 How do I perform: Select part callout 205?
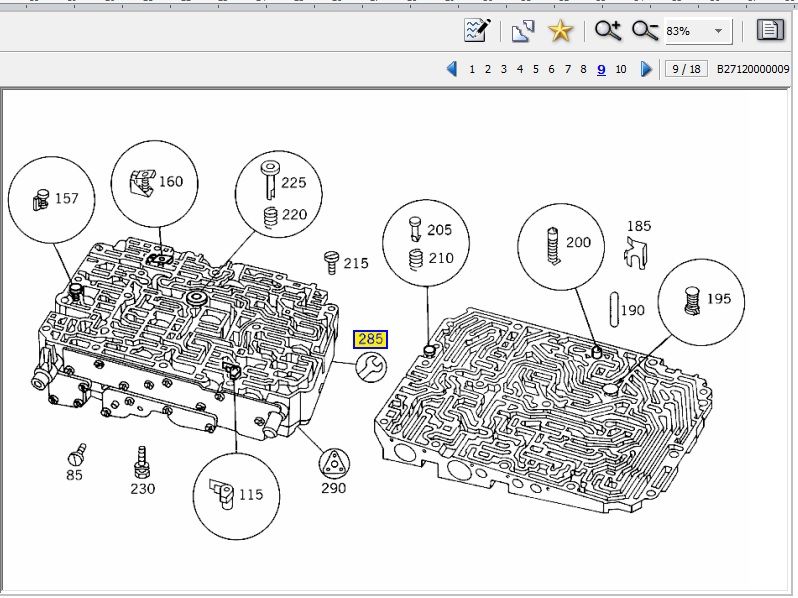(439, 230)
